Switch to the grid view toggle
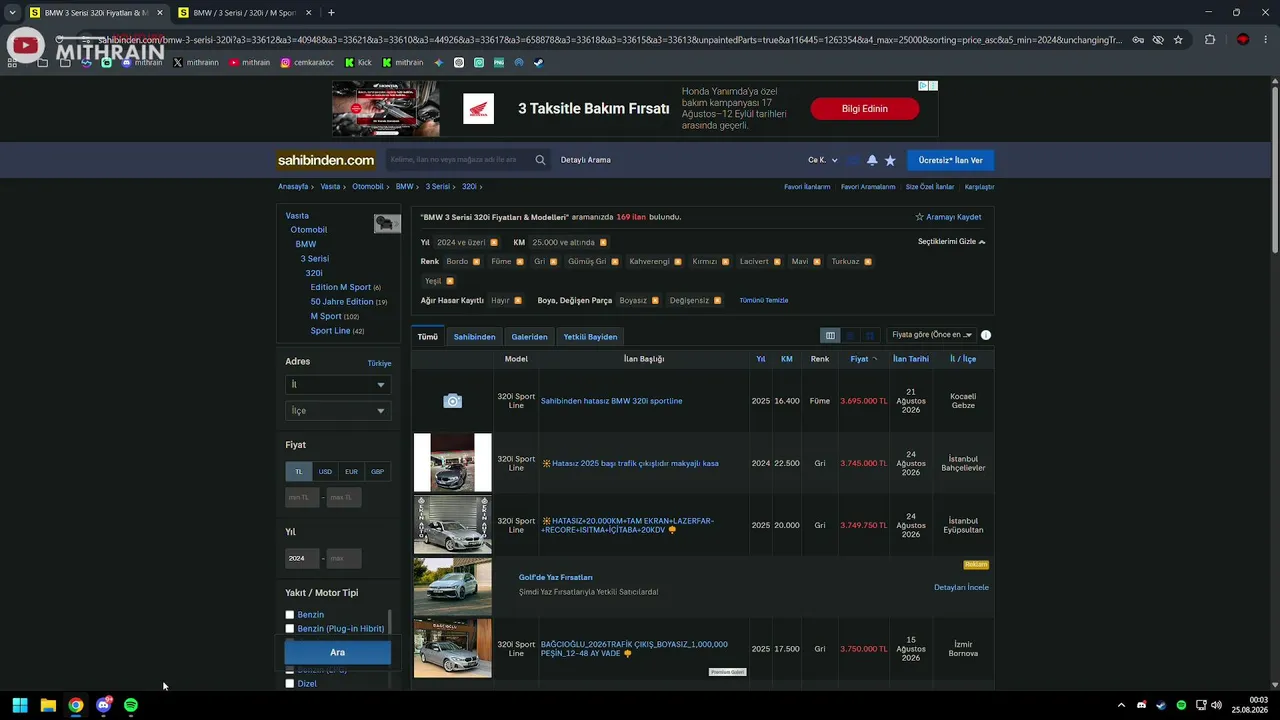The image size is (1280, 720). (x=870, y=336)
